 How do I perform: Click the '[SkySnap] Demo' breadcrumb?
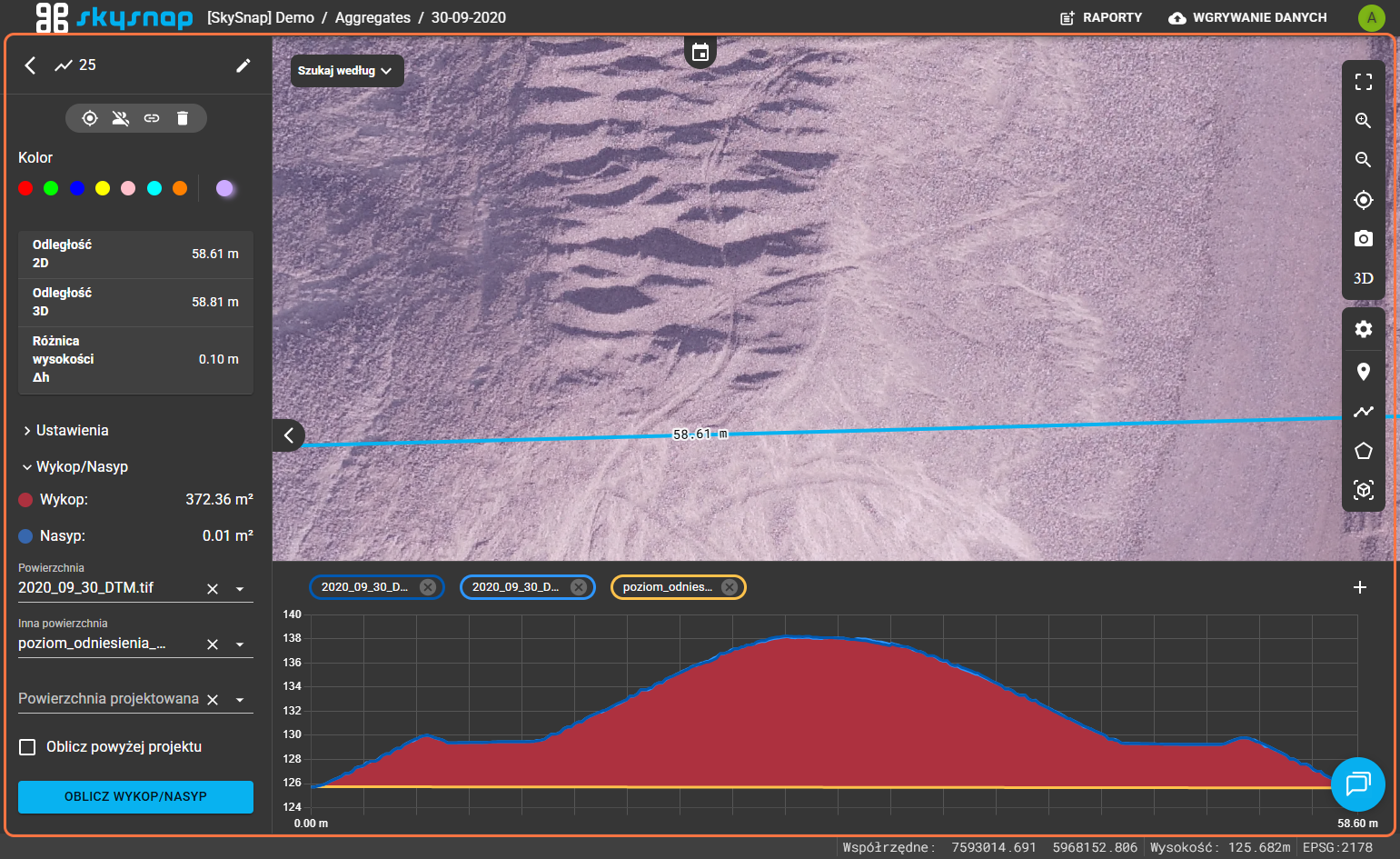point(261,17)
